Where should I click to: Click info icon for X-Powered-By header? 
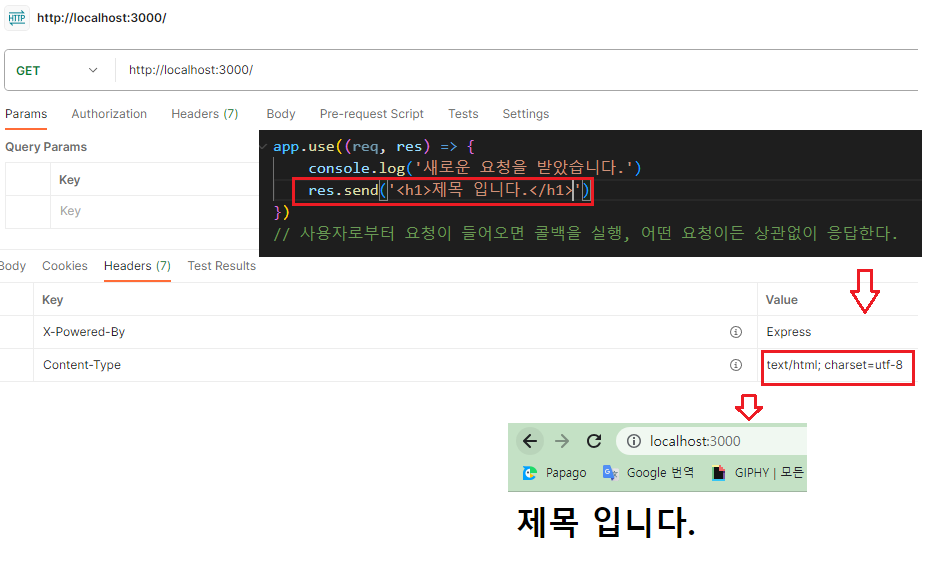click(736, 332)
